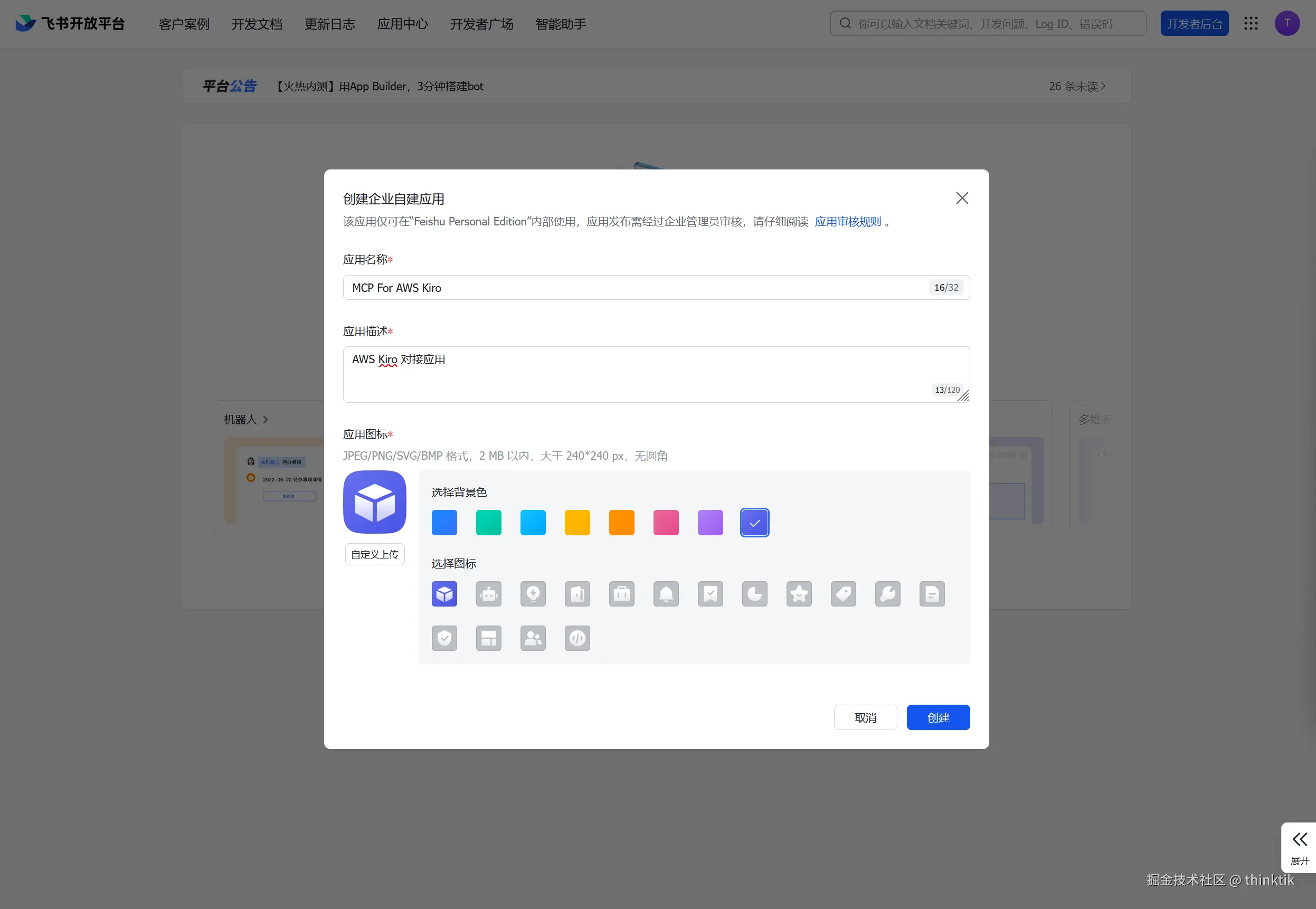Viewport: 1316px width, 909px height.
Task: Select the people group app icon
Action: [x=533, y=639]
